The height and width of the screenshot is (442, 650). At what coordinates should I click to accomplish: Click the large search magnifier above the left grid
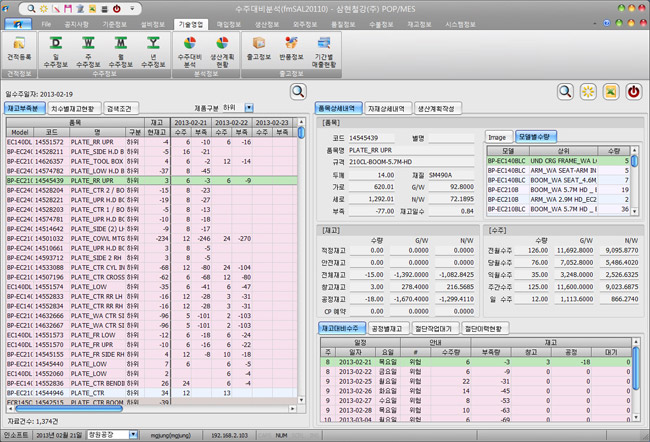click(x=298, y=92)
